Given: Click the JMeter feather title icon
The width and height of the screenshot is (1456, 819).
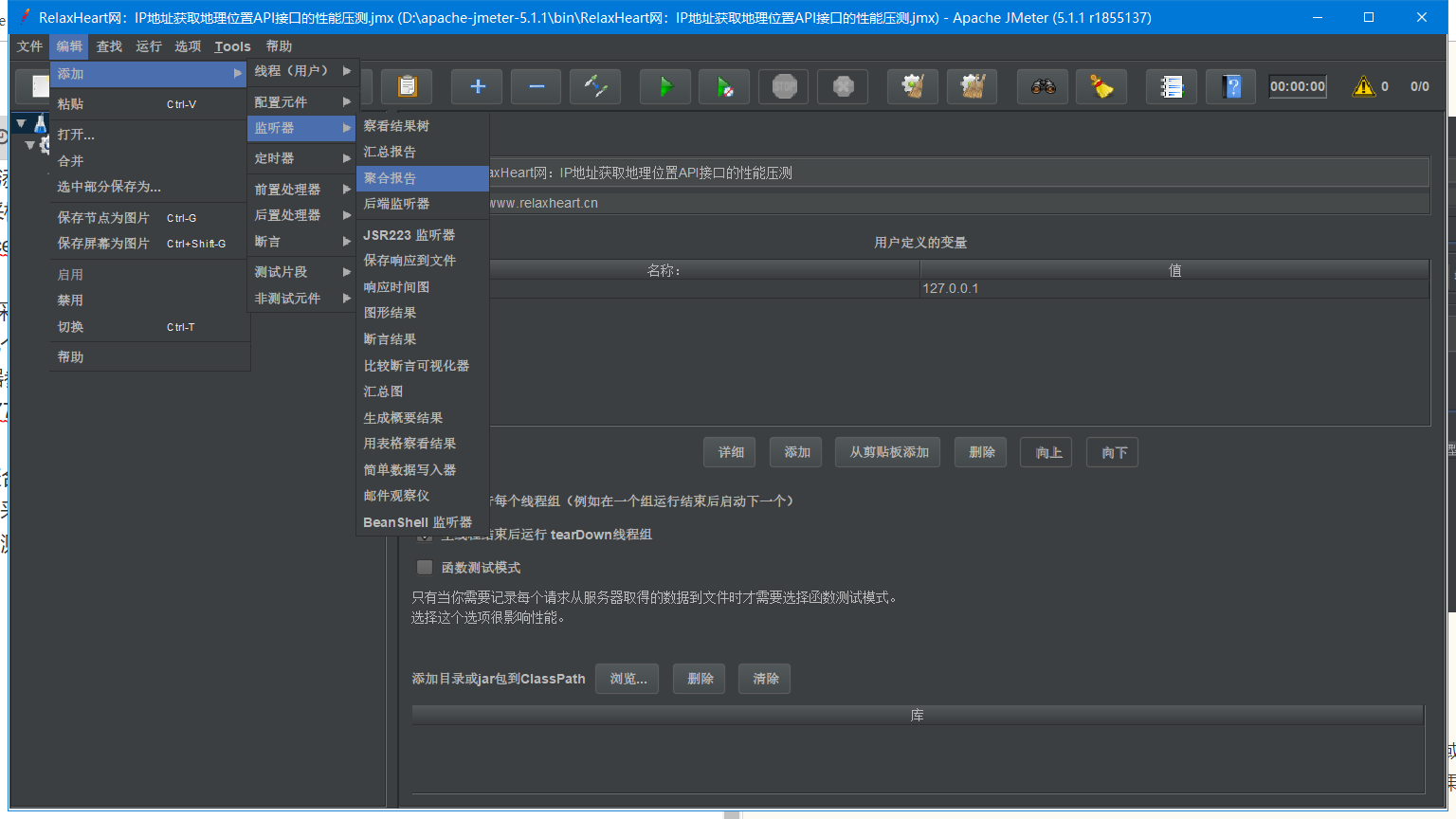Looking at the screenshot, I should point(26,17).
